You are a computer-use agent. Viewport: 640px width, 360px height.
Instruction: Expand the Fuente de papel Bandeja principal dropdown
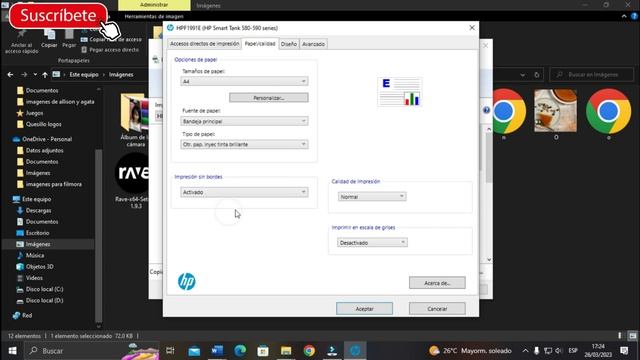(x=244, y=121)
